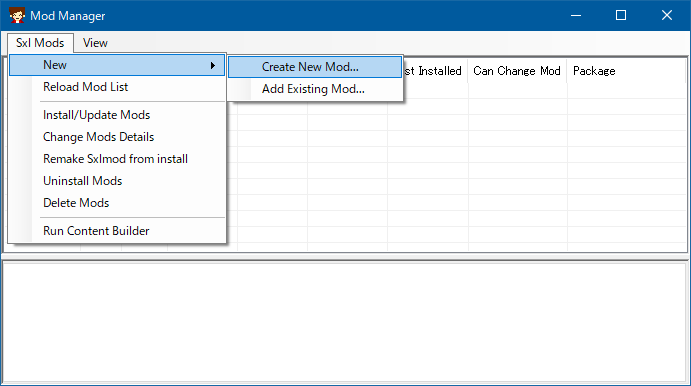Close the Mod Manager window
The height and width of the screenshot is (386, 691).
tap(667, 15)
